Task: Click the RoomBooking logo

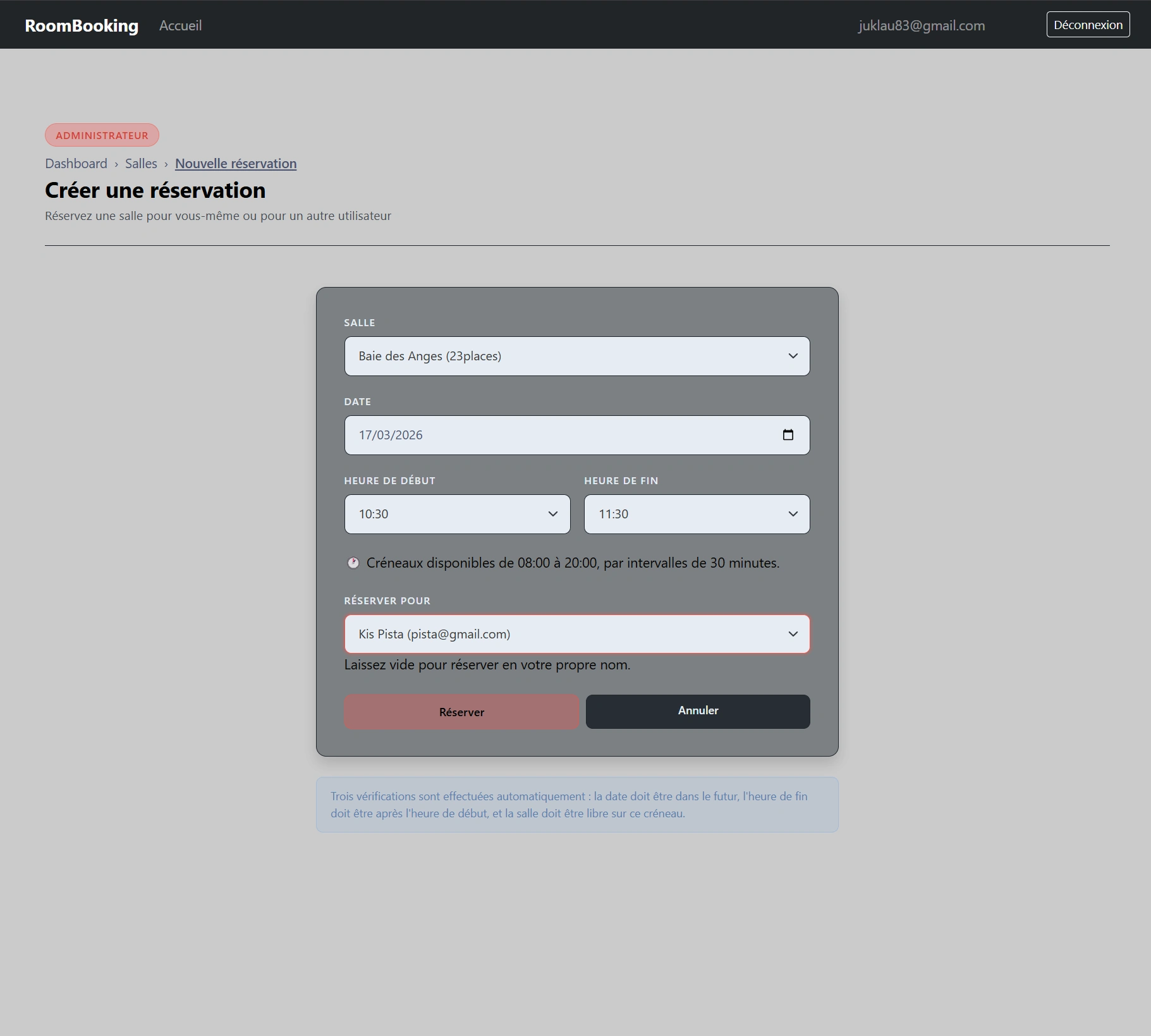Action: click(x=82, y=25)
